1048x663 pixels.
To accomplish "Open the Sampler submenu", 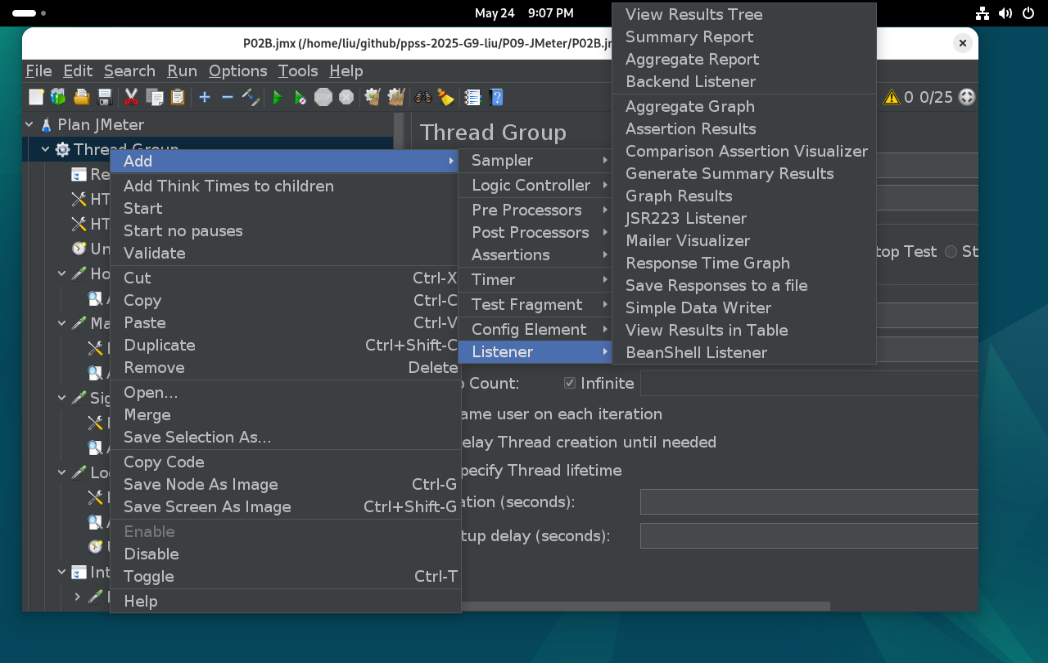I will 535,160.
